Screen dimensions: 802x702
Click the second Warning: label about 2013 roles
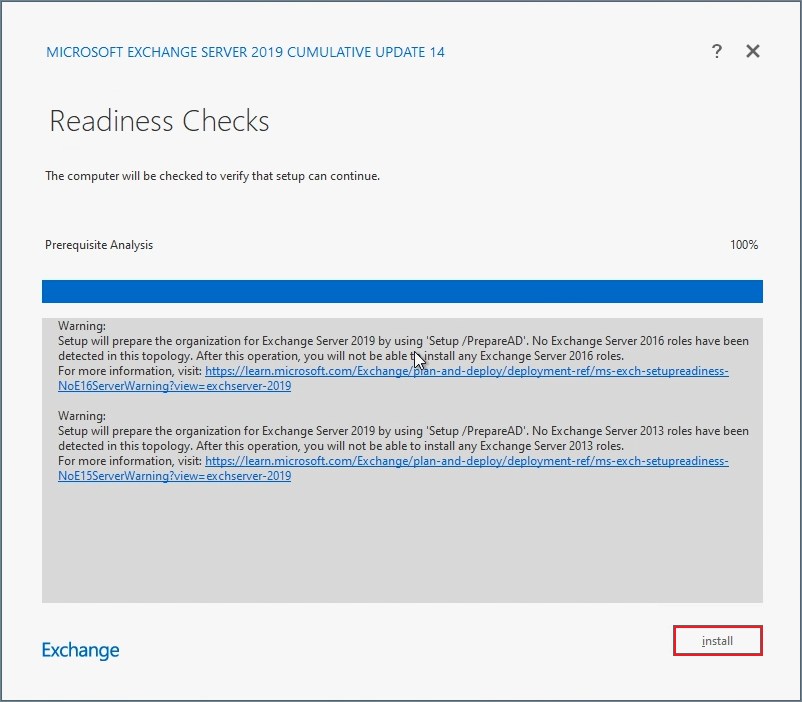(x=82, y=415)
